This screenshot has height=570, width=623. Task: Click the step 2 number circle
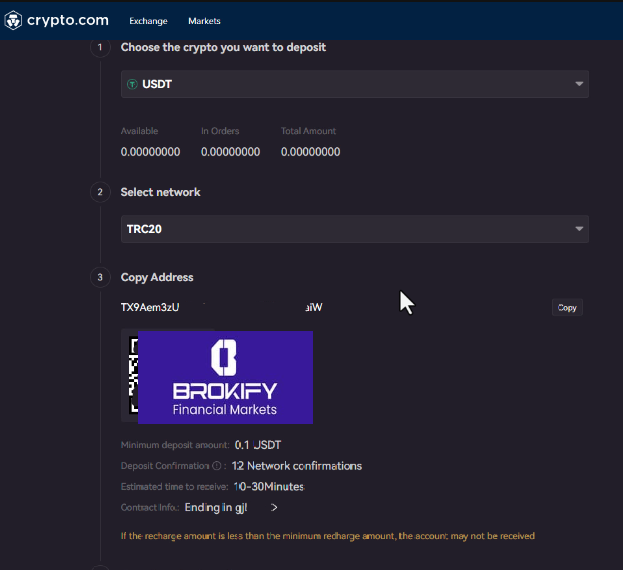(99, 192)
